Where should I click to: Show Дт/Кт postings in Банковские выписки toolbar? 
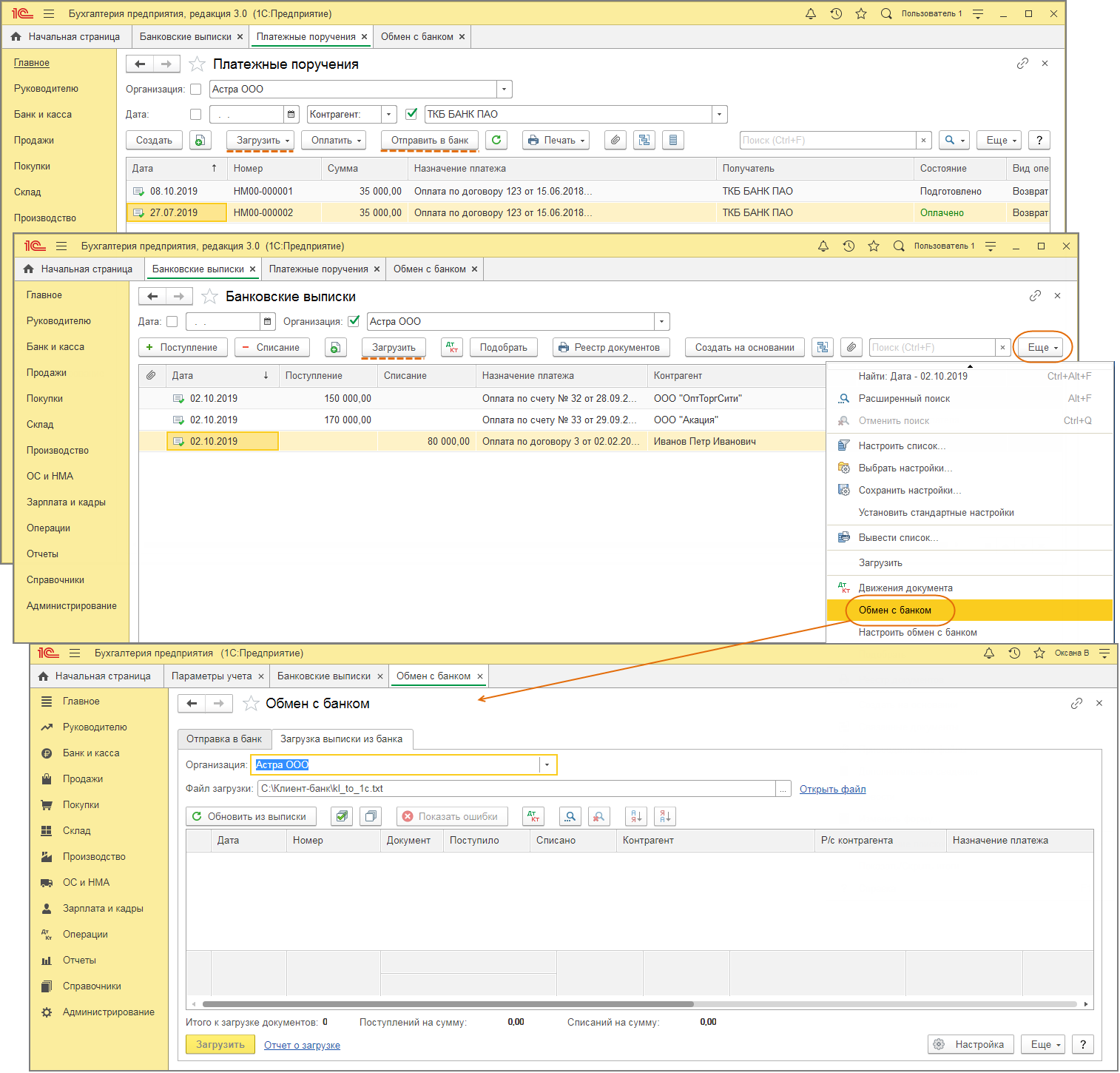452,347
